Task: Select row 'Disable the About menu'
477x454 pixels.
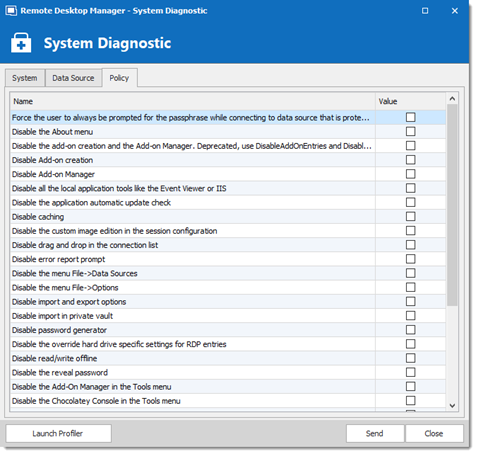Action: point(228,132)
